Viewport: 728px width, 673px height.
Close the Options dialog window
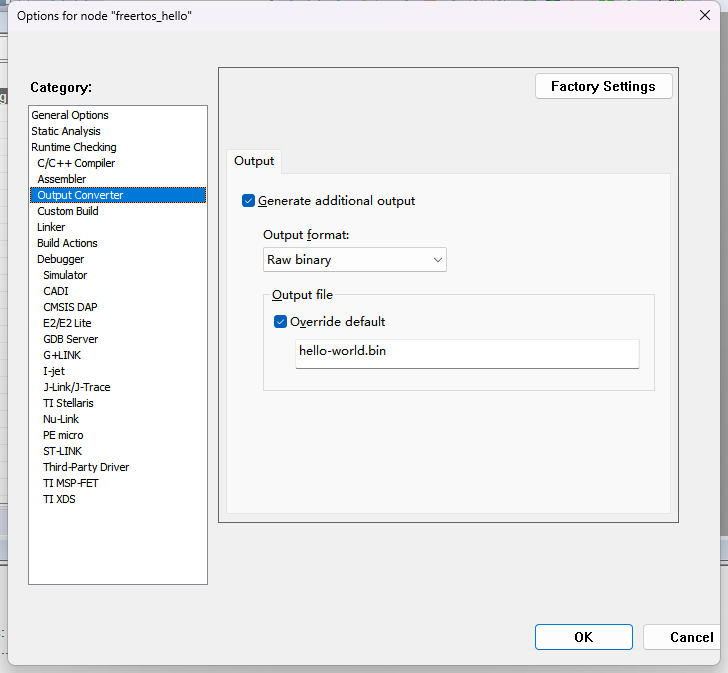tap(704, 15)
